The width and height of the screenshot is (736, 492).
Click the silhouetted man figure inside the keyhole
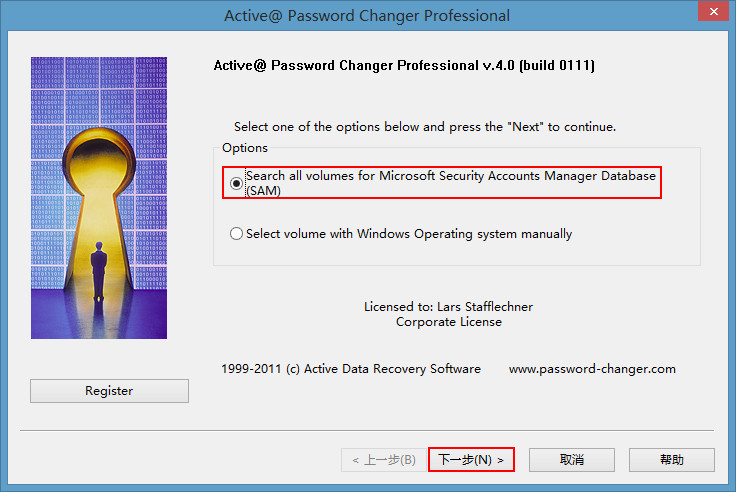coord(99,271)
